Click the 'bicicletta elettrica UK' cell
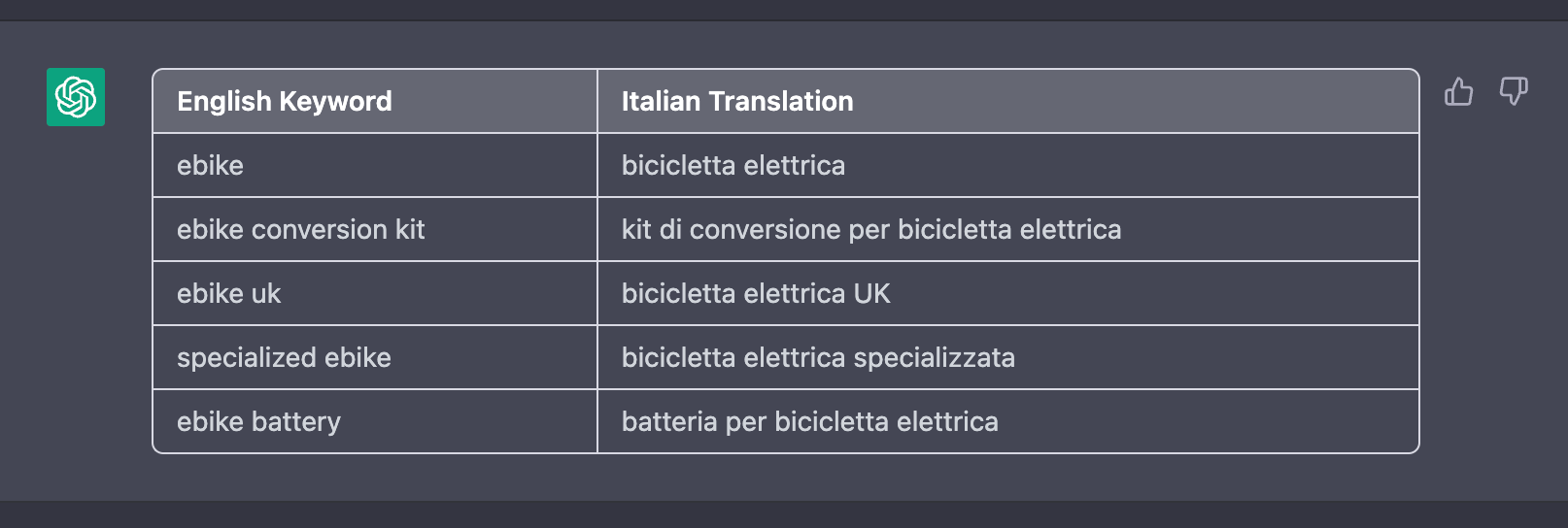The height and width of the screenshot is (528, 1568). pos(1008,293)
